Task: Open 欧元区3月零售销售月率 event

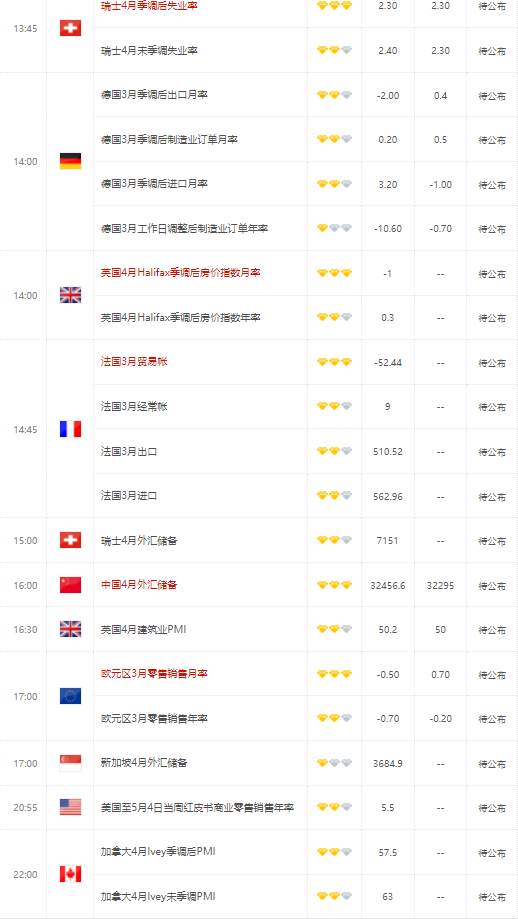Action: (x=154, y=674)
